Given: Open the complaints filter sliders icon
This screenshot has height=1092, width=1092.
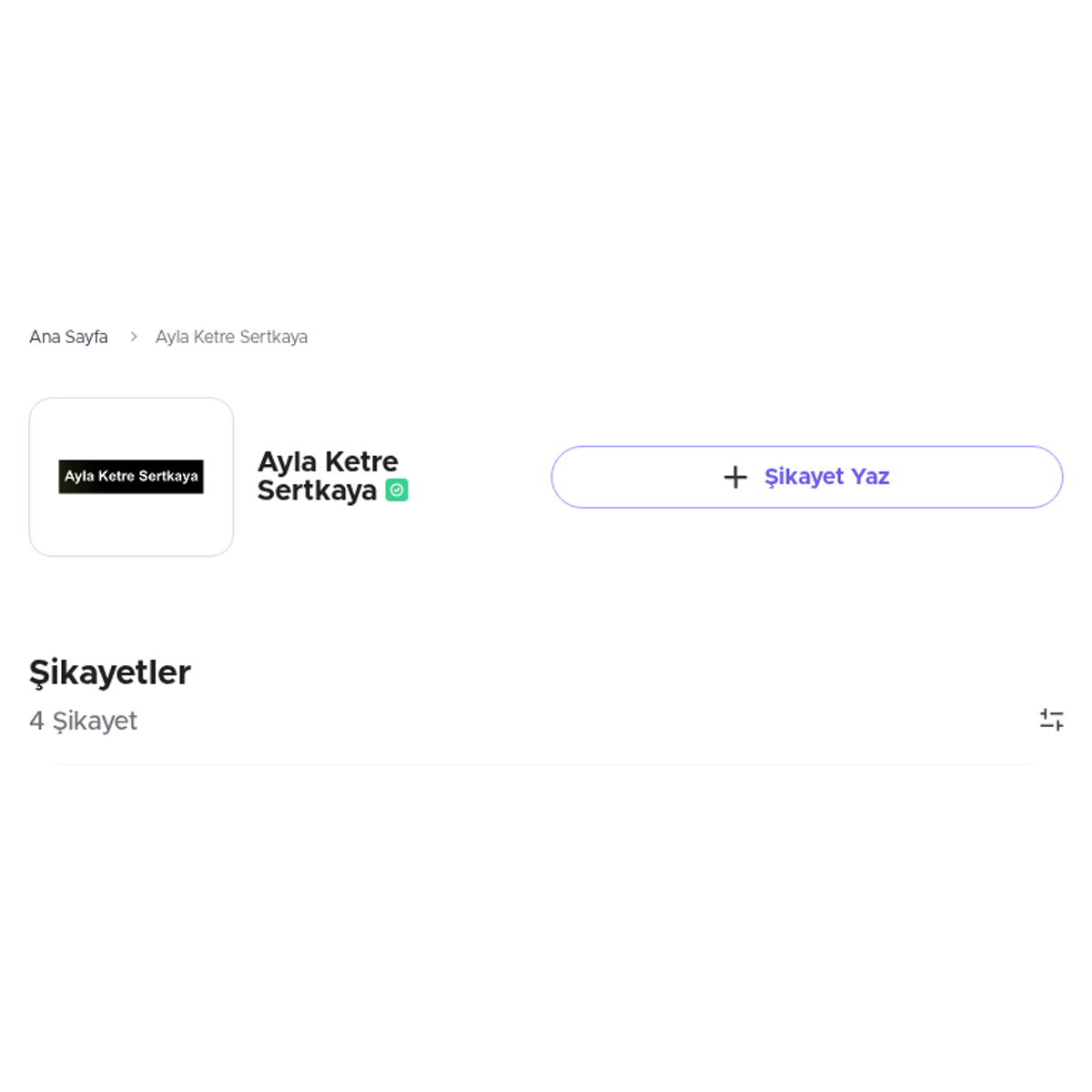Looking at the screenshot, I should 1052,720.
